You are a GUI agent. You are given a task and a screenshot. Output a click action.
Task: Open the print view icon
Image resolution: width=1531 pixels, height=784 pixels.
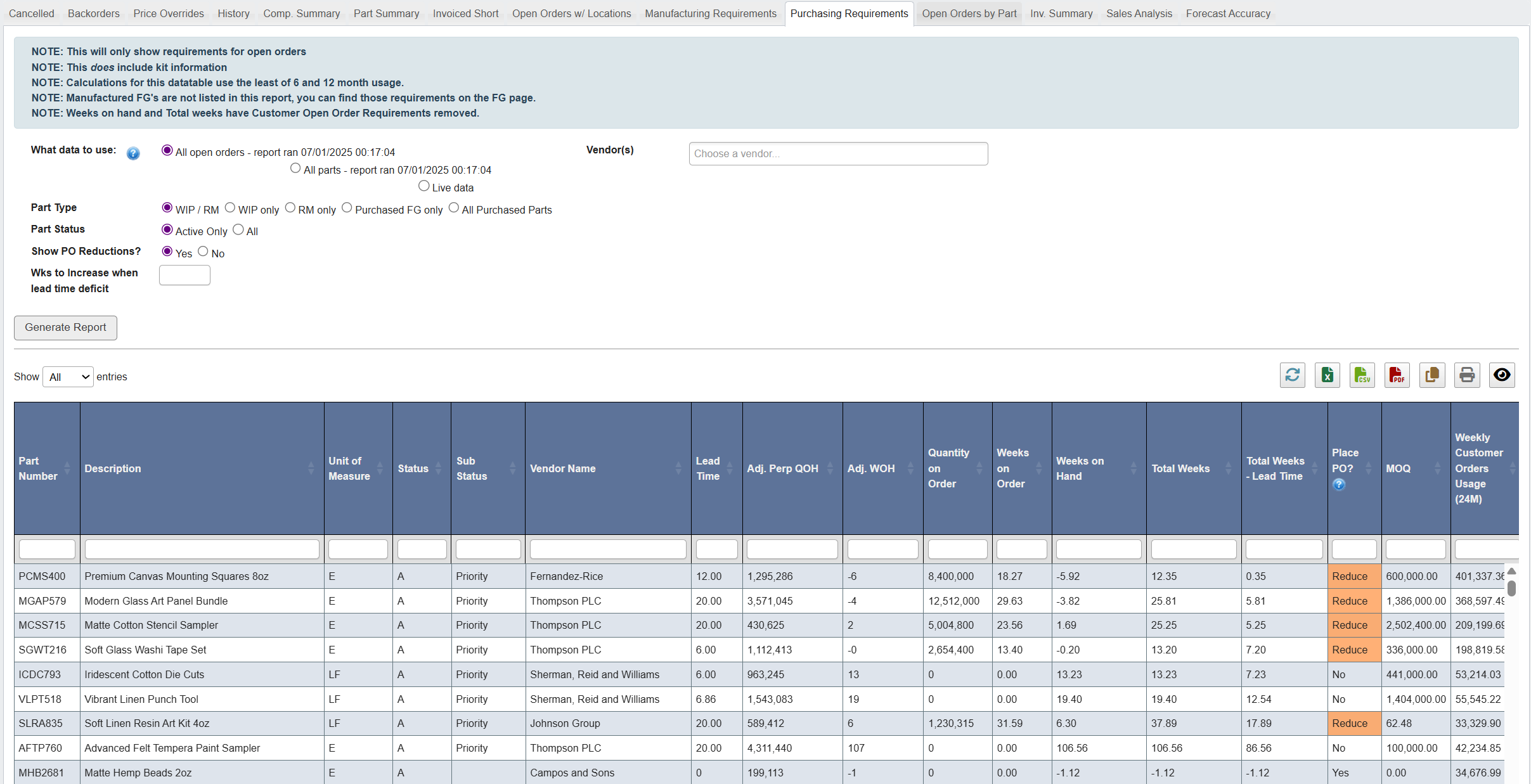click(x=1467, y=375)
